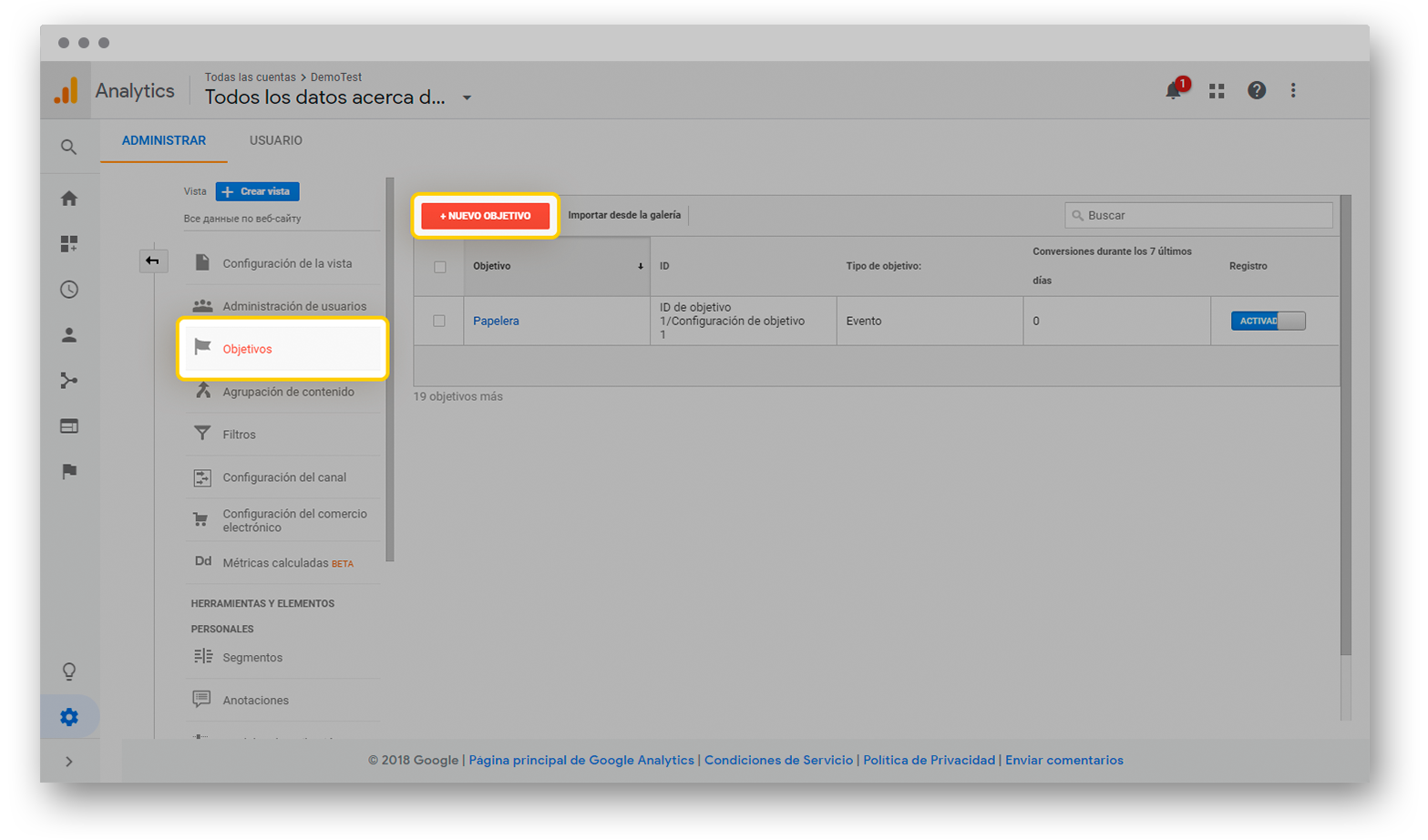Tick the select-all header checkbox

pyautogui.click(x=440, y=267)
